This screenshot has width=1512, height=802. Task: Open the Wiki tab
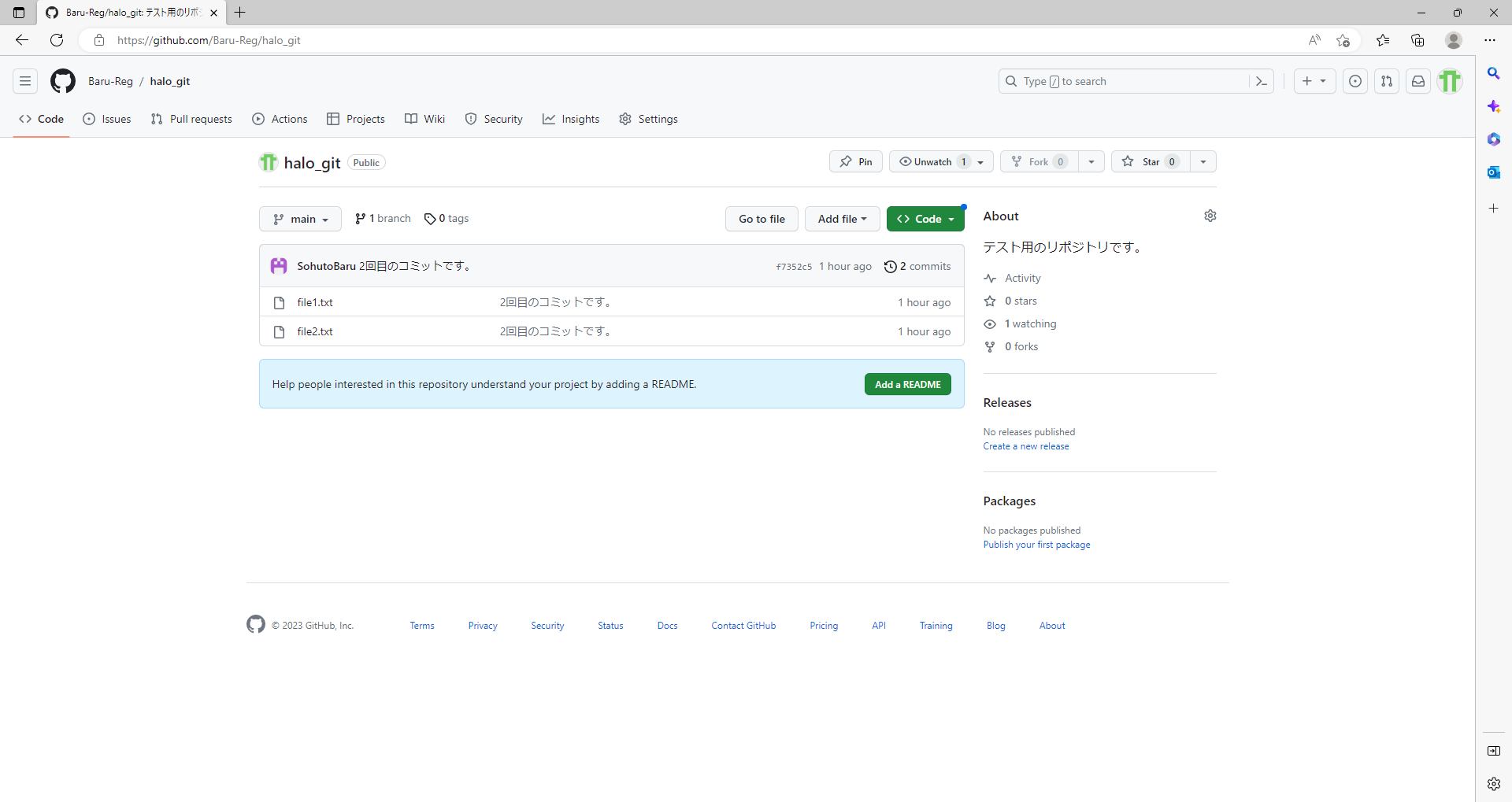click(x=425, y=119)
